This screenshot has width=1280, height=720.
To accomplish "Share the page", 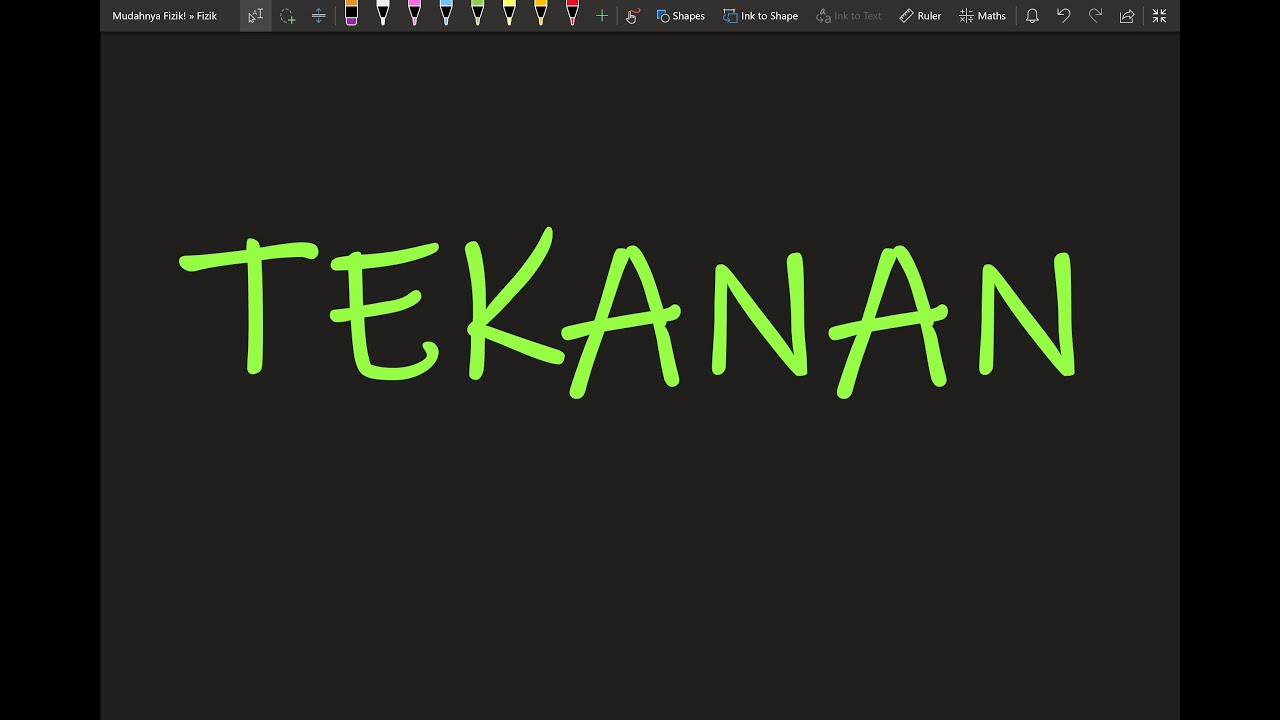I will (x=1127, y=15).
